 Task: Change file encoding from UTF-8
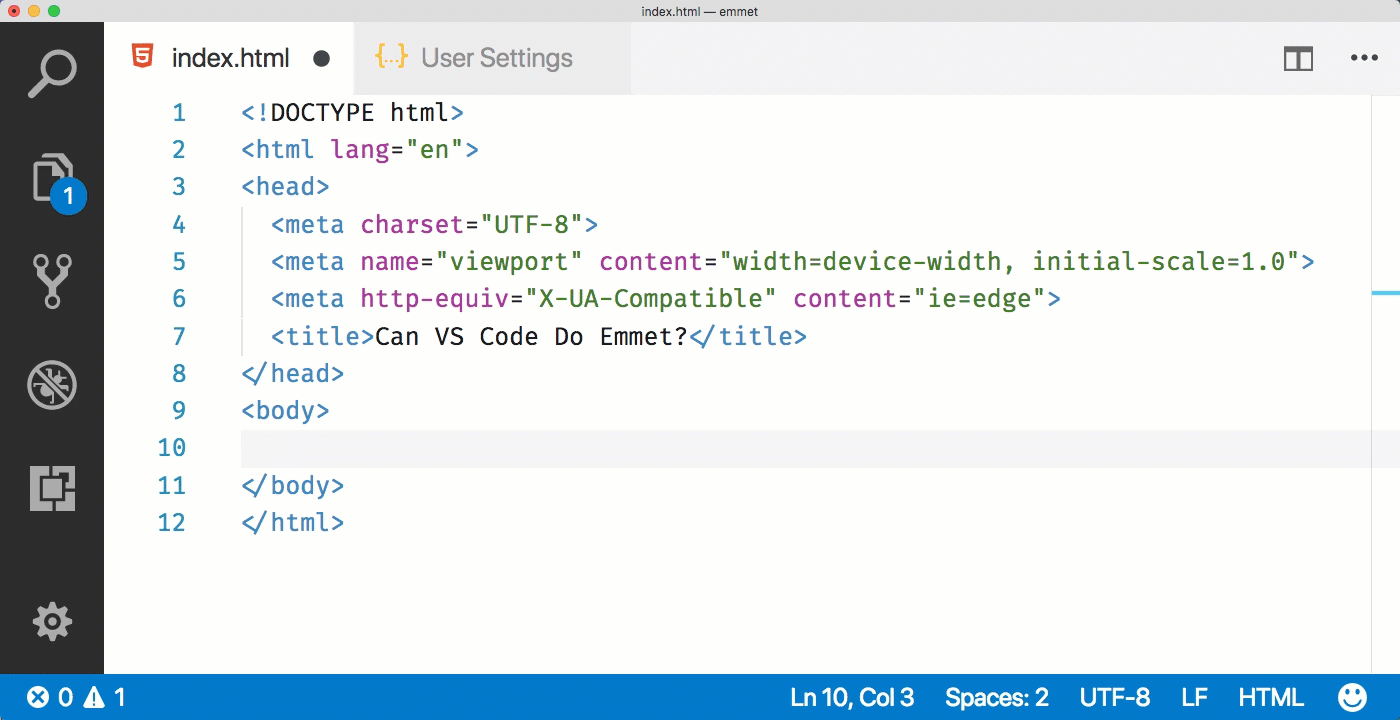pos(1115,697)
